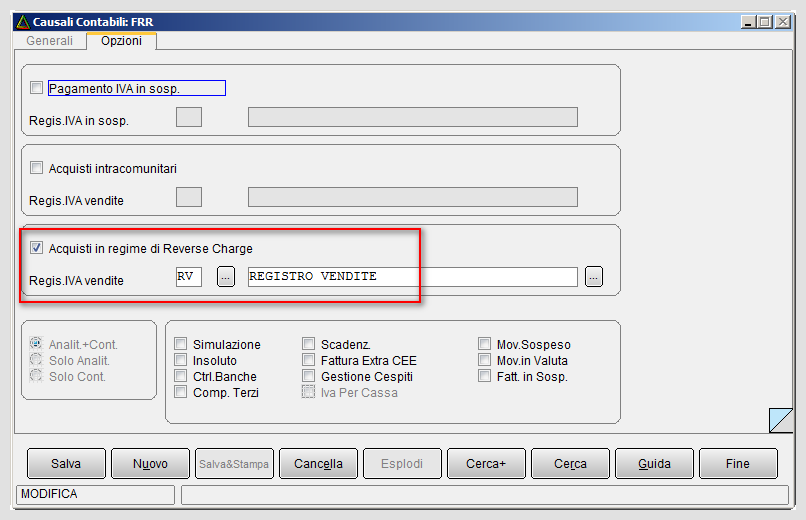Check Fattura Extra CEE

pyautogui.click(x=308, y=360)
